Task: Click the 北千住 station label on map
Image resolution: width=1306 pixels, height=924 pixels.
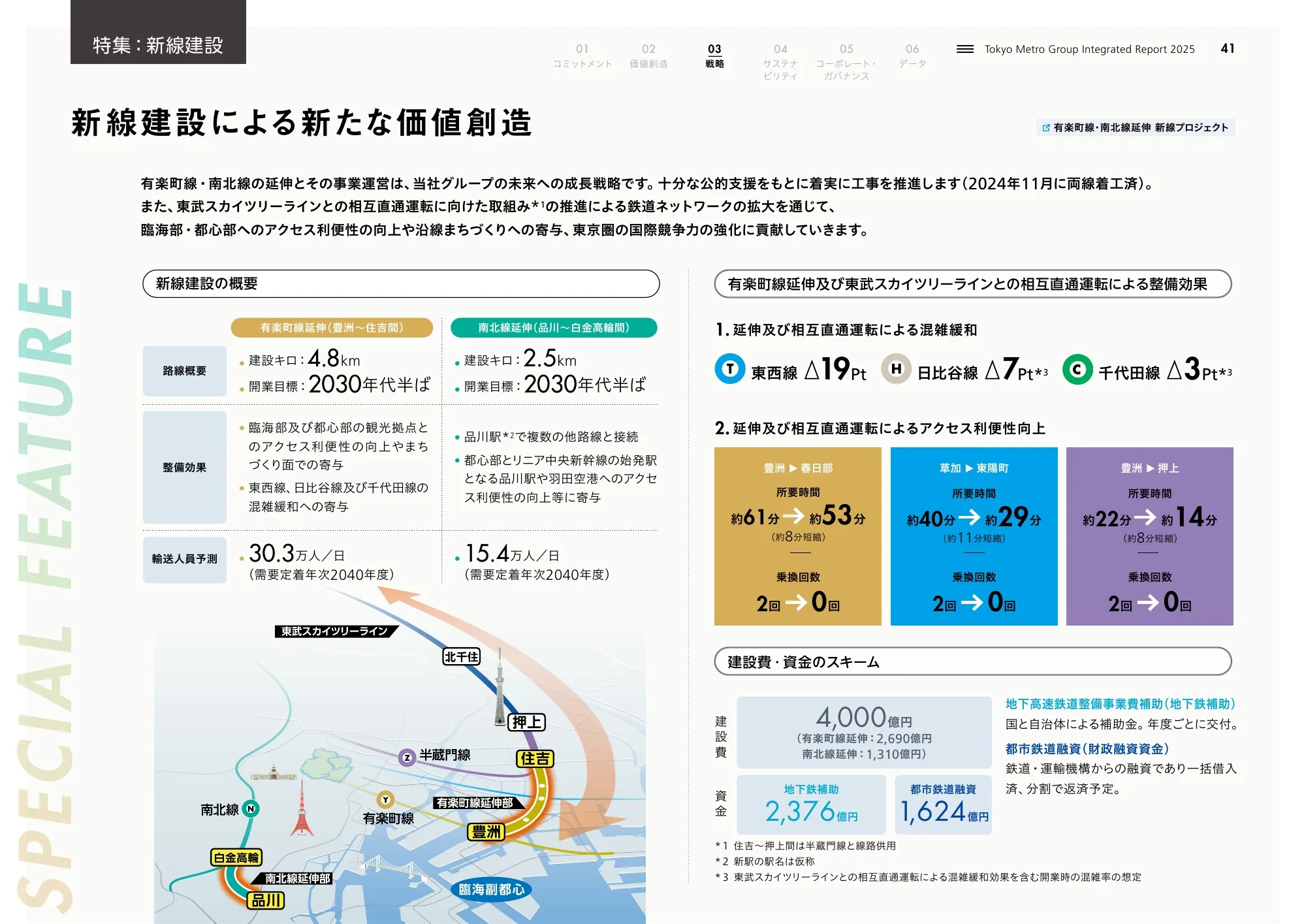Action: tap(462, 657)
